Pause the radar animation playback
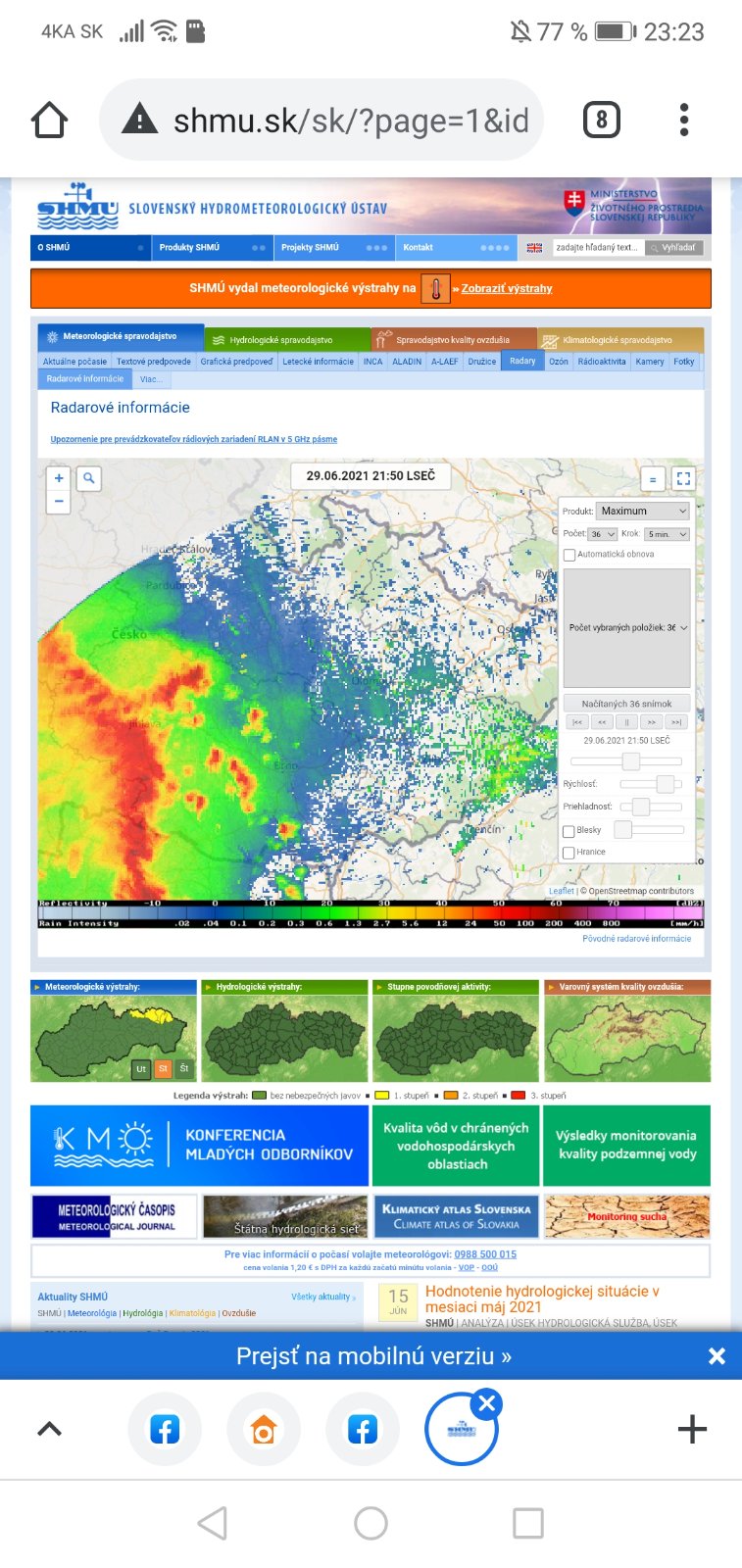This screenshot has width=742, height=1568. pyautogui.click(x=626, y=722)
